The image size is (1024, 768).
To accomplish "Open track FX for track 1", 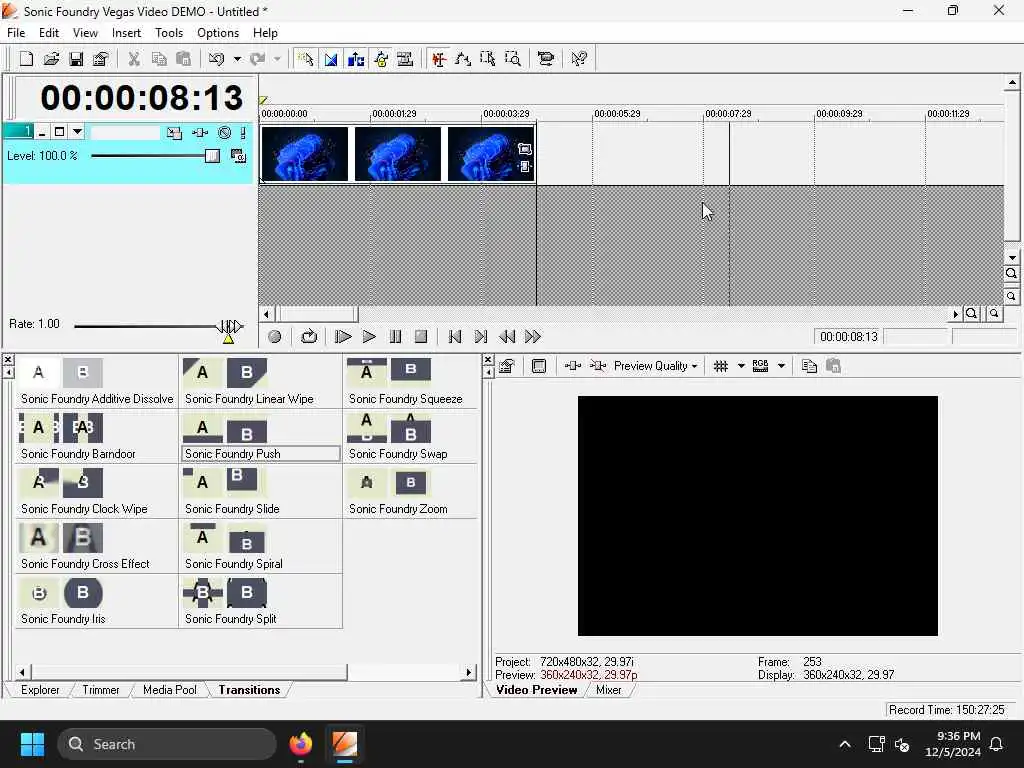I will [x=200, y=133].
